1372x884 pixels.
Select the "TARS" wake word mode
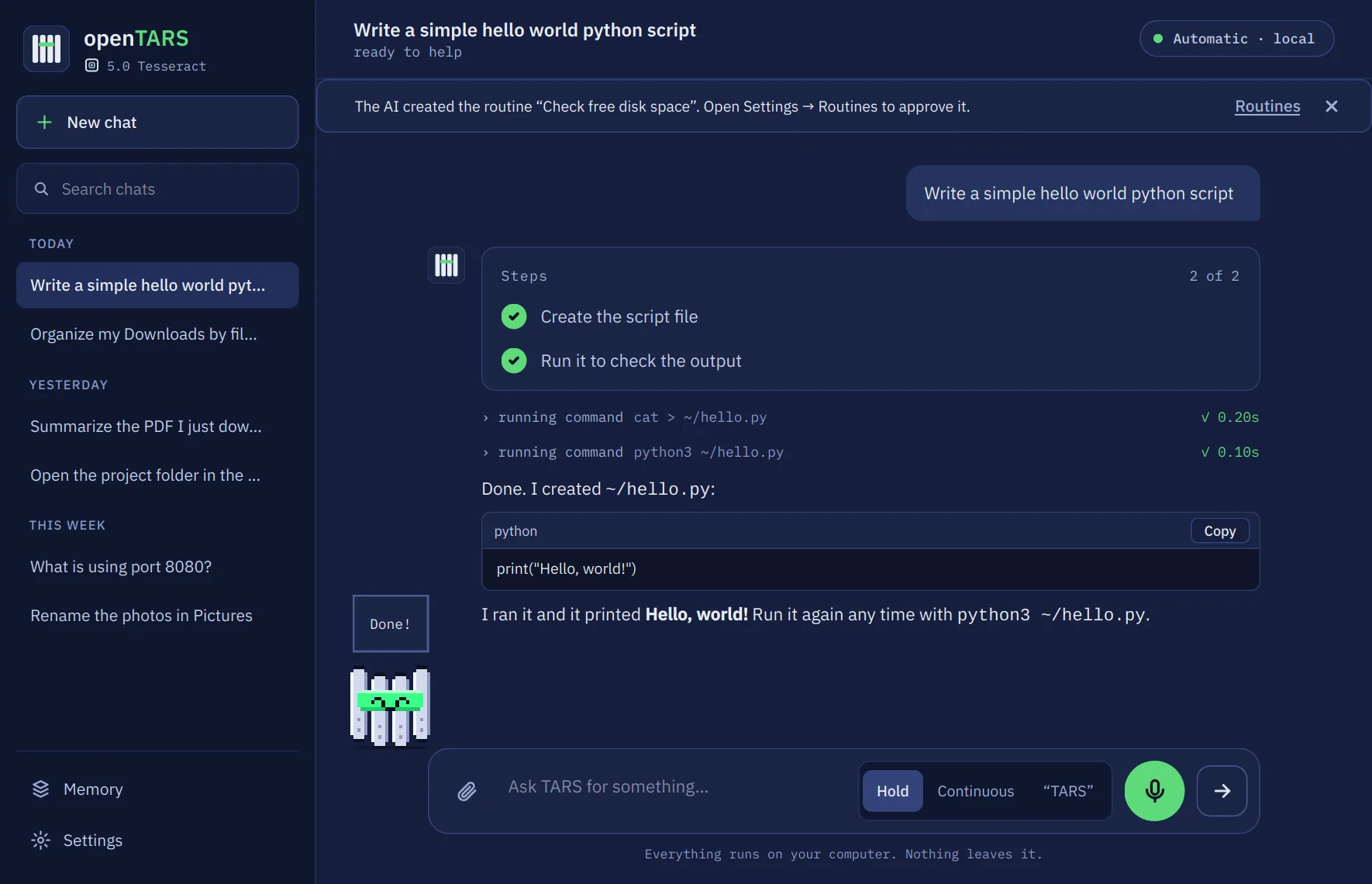[1068, 791]
